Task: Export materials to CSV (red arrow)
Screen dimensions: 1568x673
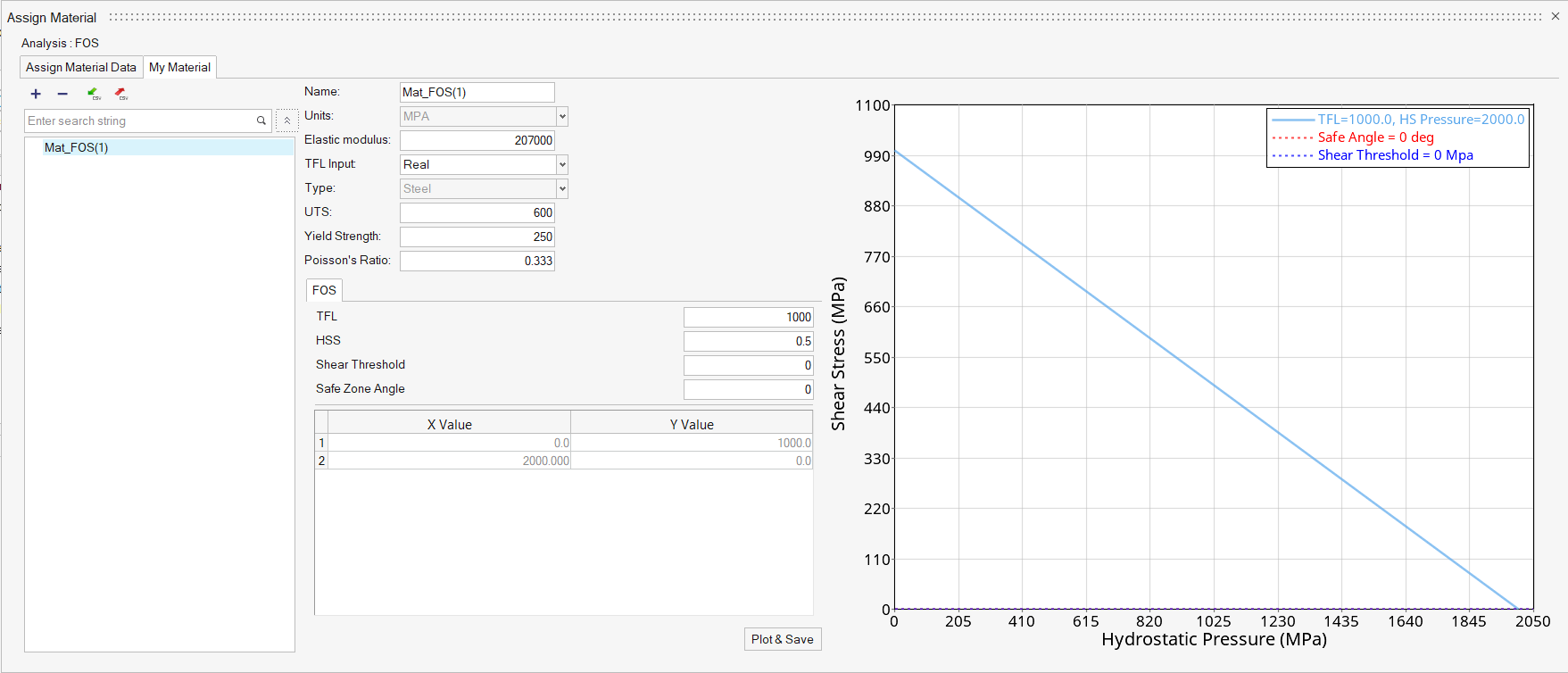Action: tap(121, 94)
